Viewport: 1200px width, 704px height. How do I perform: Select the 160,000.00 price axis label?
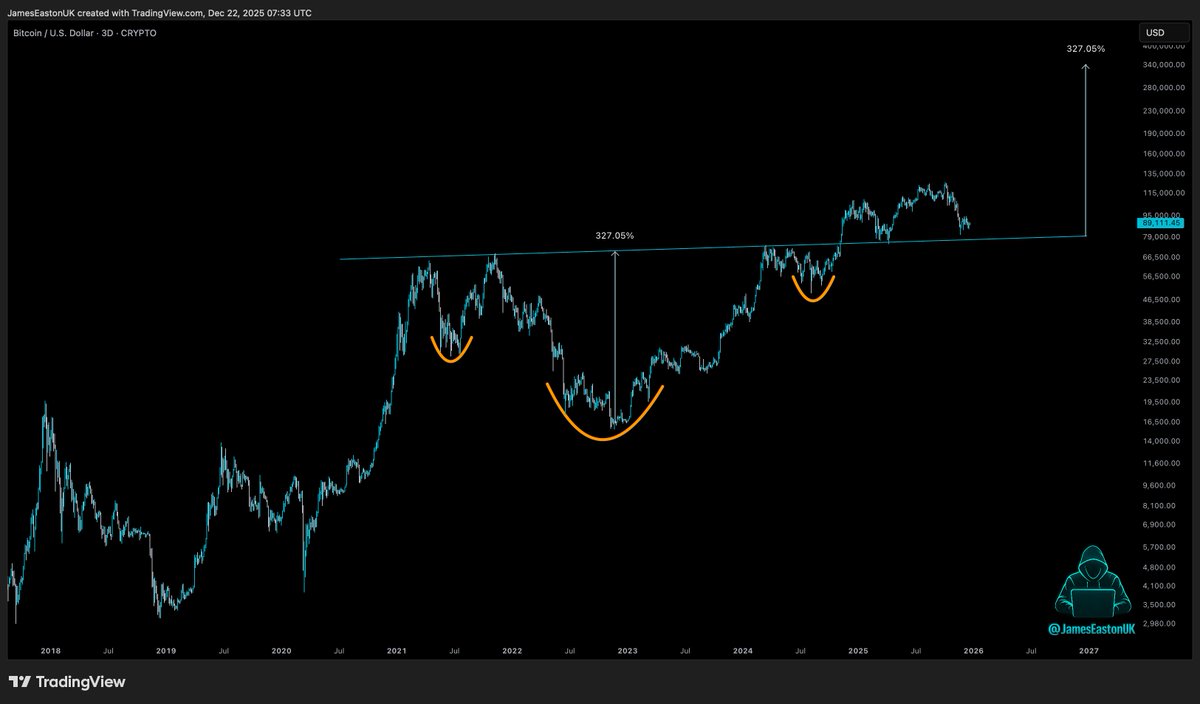[1165, 154]
